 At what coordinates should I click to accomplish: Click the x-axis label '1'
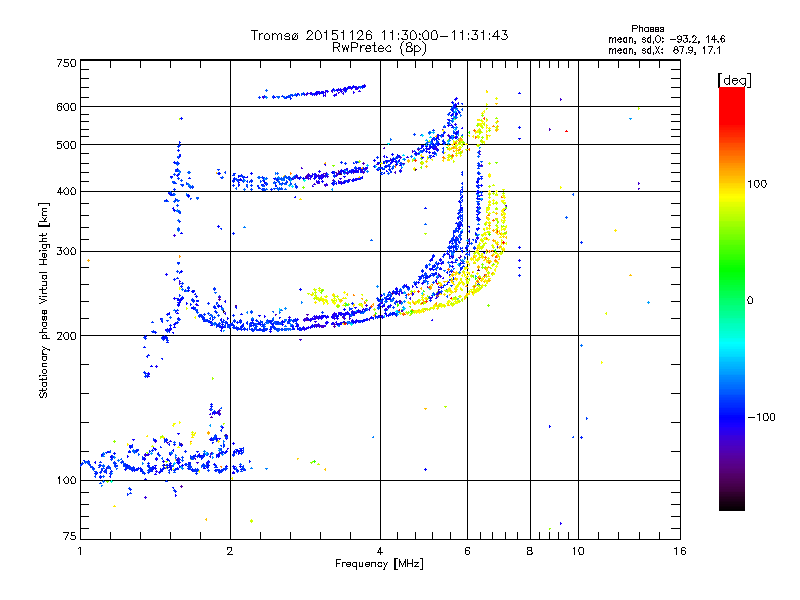pos(81,551)
